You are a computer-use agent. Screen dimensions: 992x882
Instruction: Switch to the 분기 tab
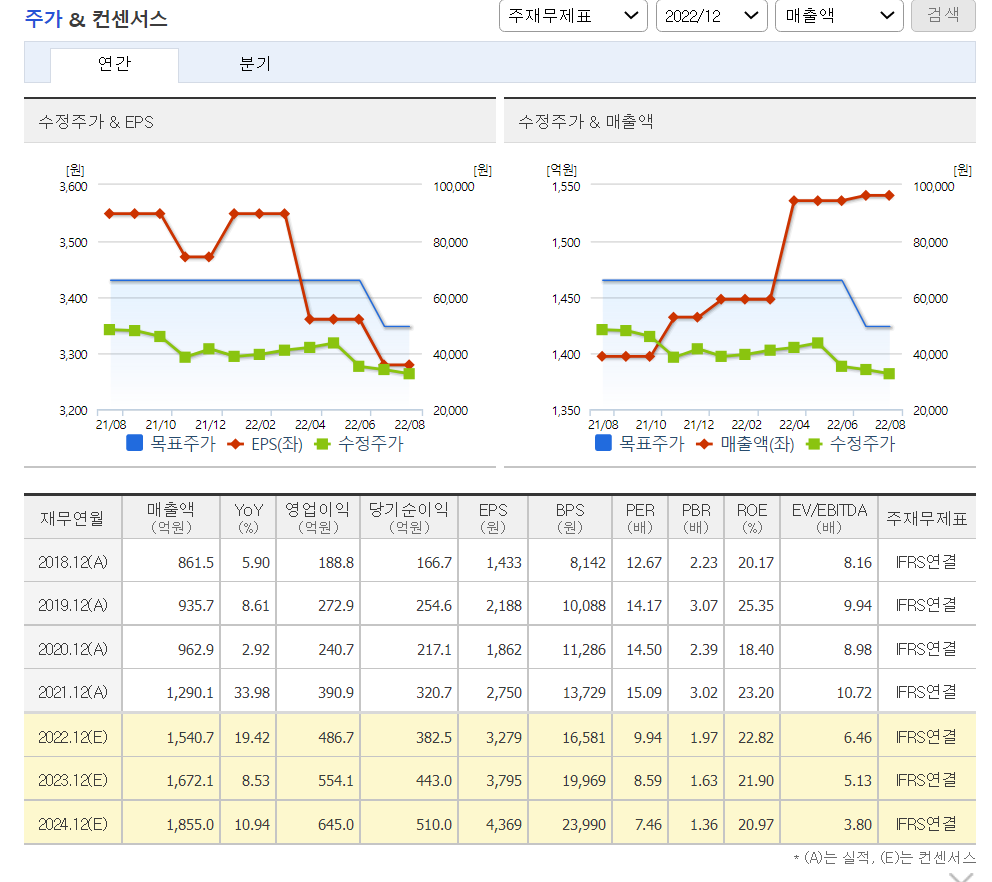[x=256, y=65]
